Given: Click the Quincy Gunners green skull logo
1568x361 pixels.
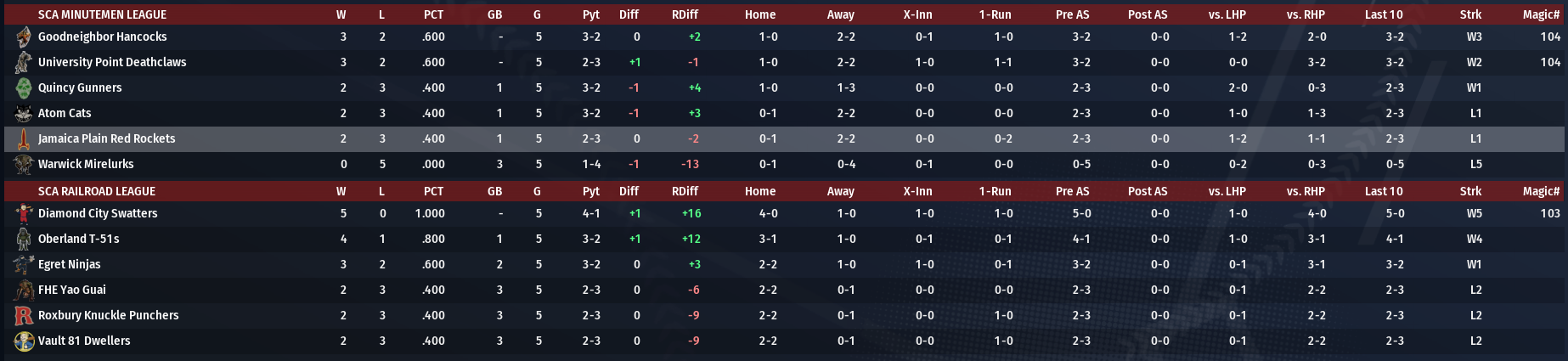Looking at the screenshot, I should (x=24, y=88).
